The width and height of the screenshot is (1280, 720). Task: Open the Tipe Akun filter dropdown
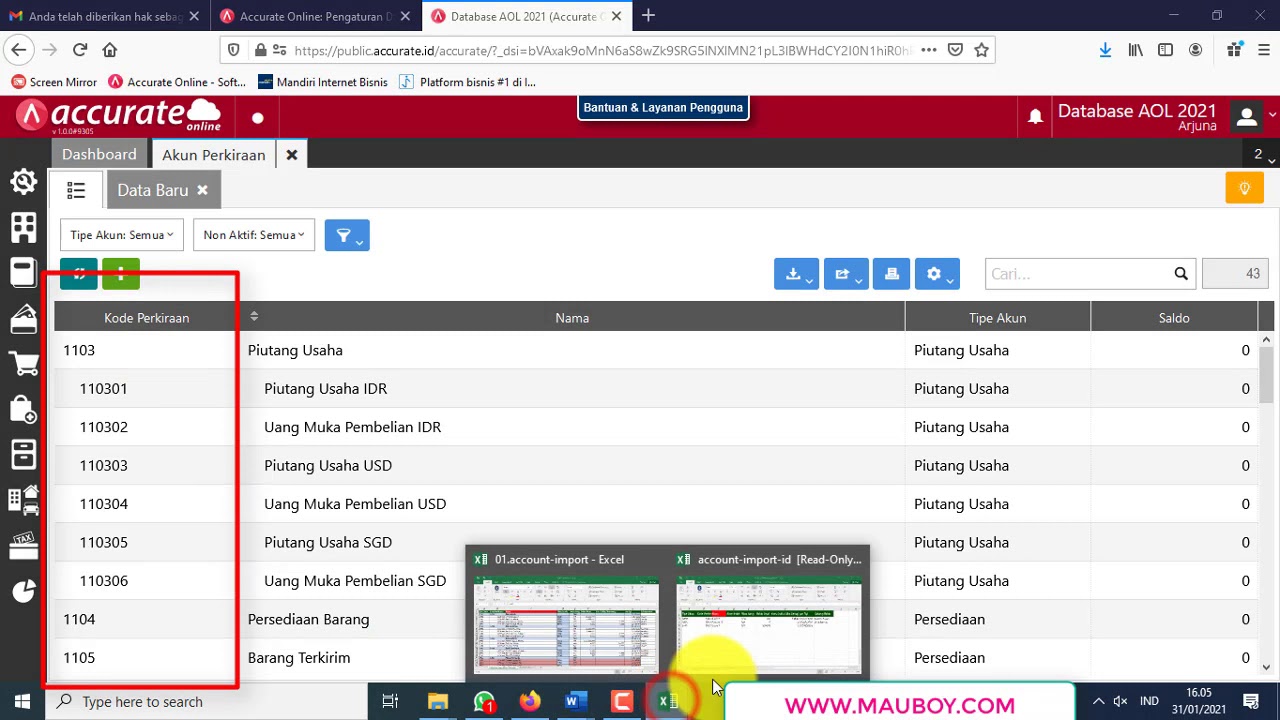click(122, 235)
